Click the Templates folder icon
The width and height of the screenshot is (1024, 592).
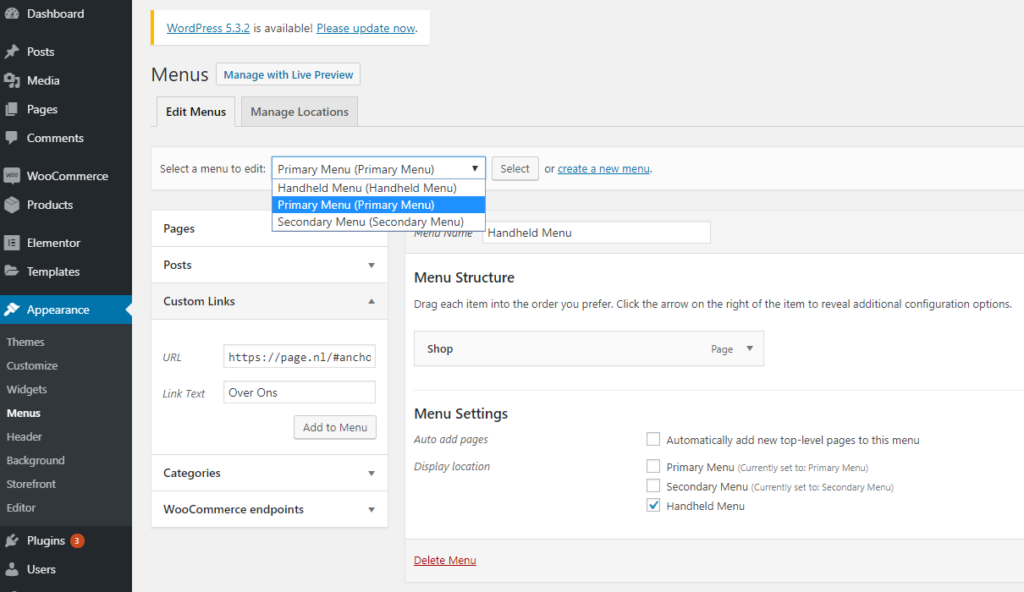coord(12,271)
